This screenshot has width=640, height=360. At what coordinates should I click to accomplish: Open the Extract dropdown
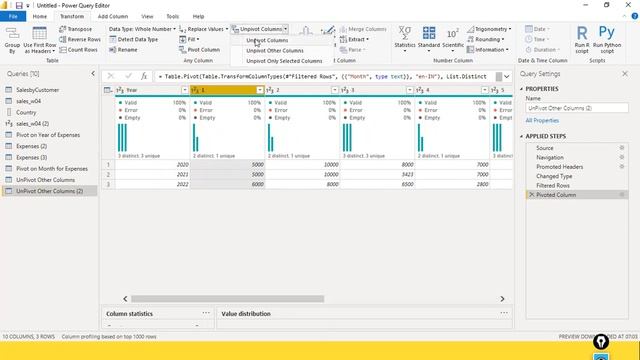pyautogui.click(x=354, y=39)
